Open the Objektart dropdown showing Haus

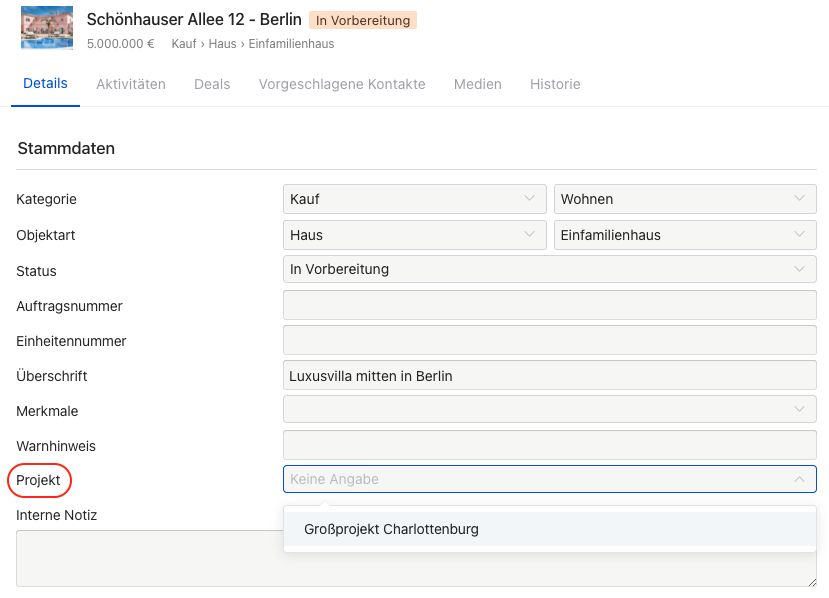pos(414,235)
